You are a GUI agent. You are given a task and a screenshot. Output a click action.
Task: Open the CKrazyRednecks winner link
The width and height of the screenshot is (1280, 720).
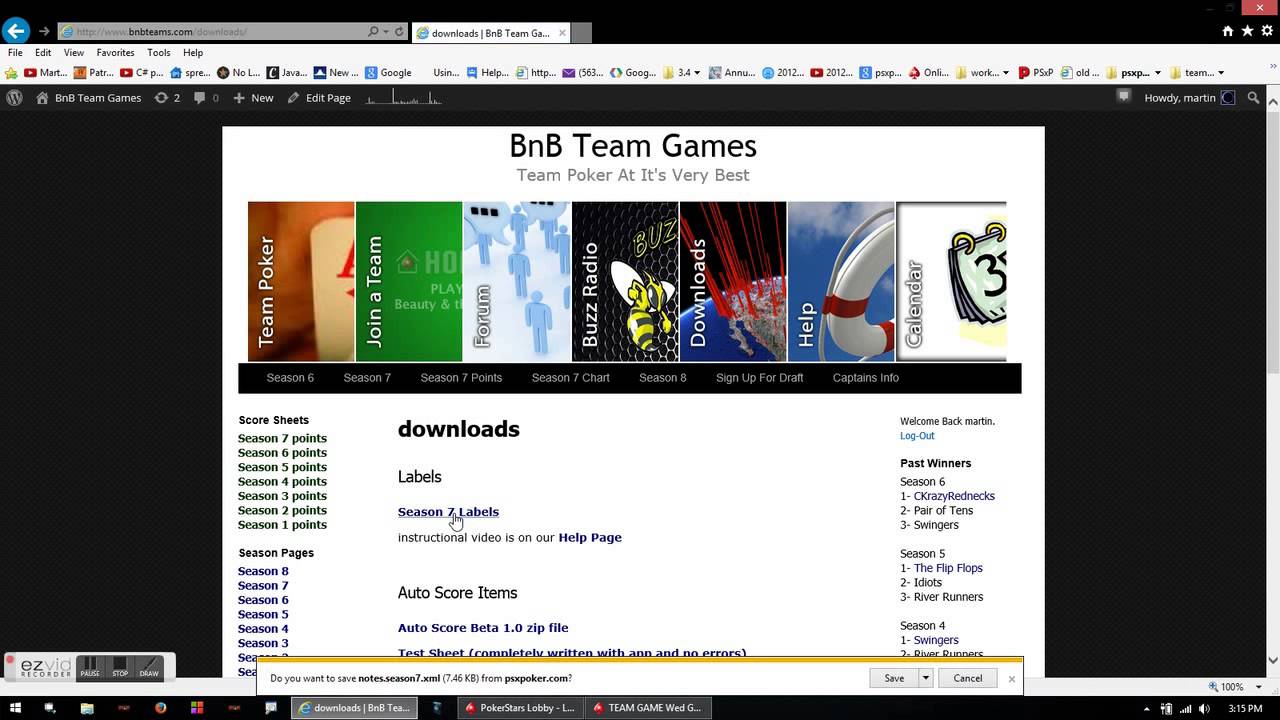pos(954,496)
